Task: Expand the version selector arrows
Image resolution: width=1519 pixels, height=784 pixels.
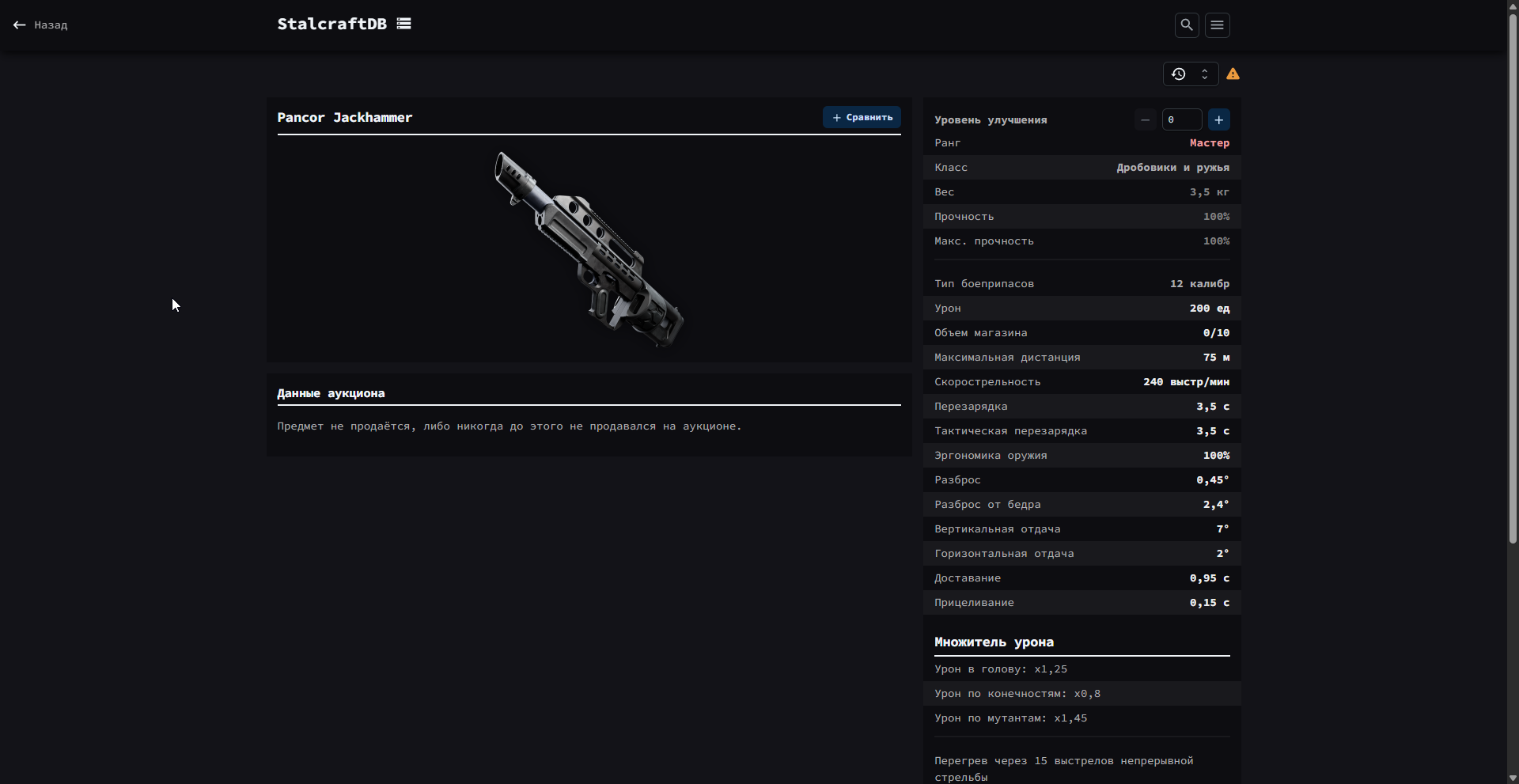Action: (x=1205, y=74)
